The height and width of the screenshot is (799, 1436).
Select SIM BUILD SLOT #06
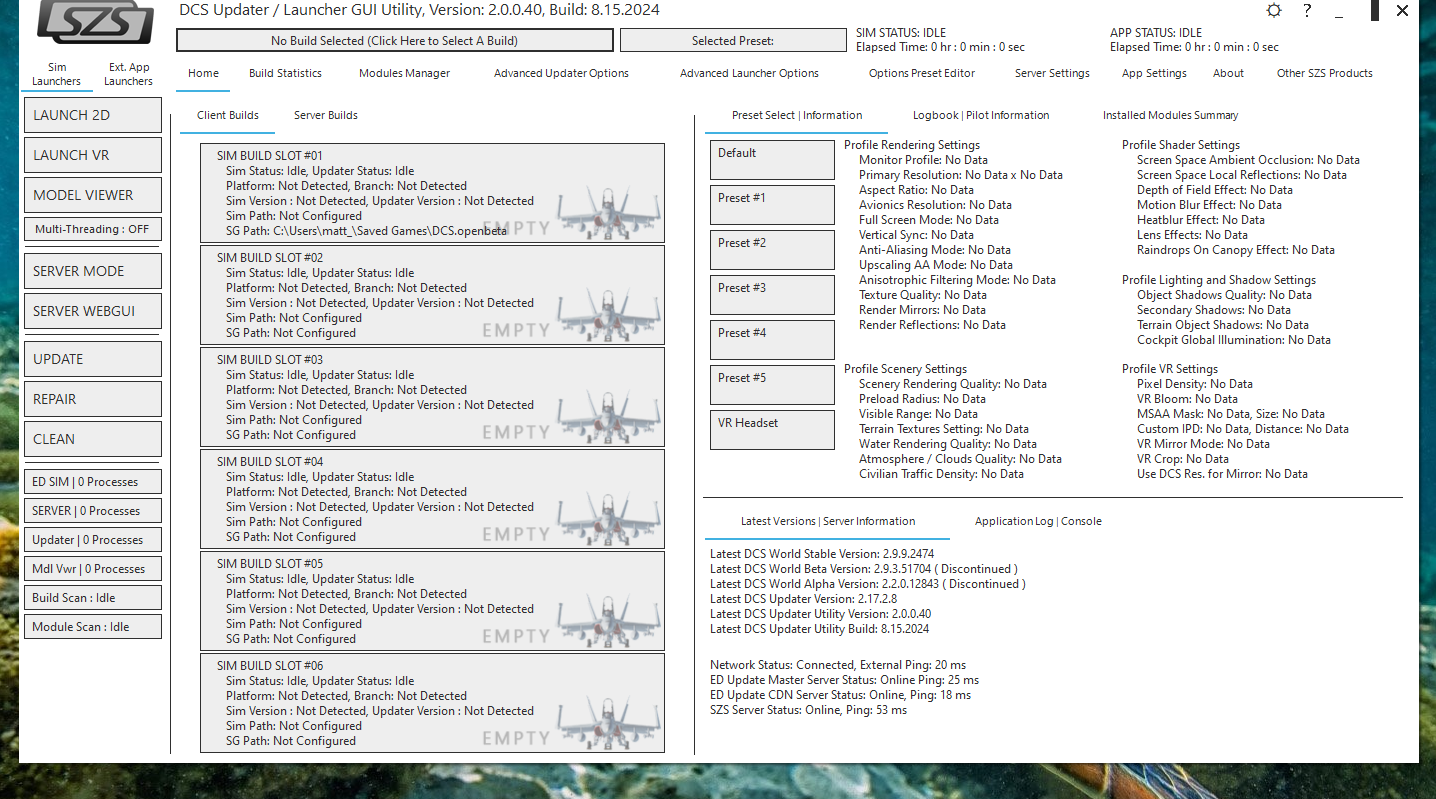point(432,703)
